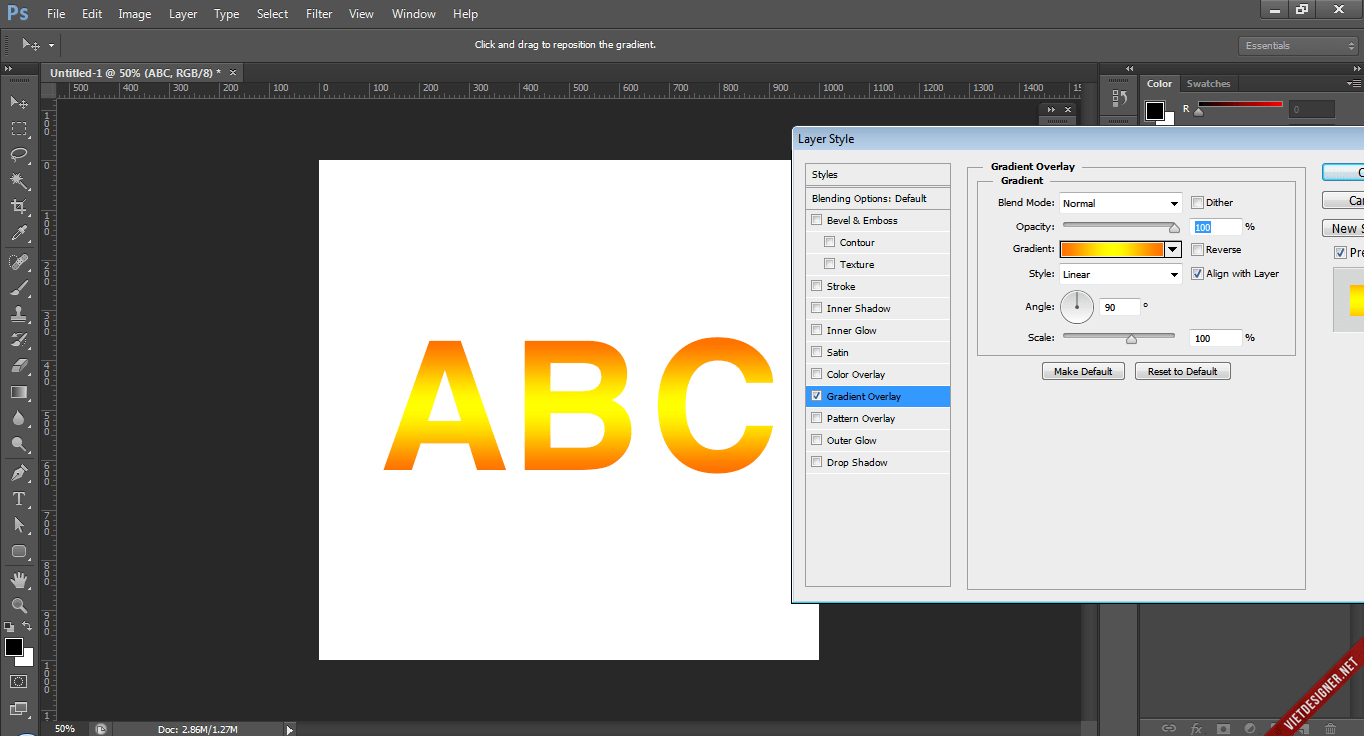Open the gradient Style dropdown
1364x736 pixels.
click(x=1120, y=274)
